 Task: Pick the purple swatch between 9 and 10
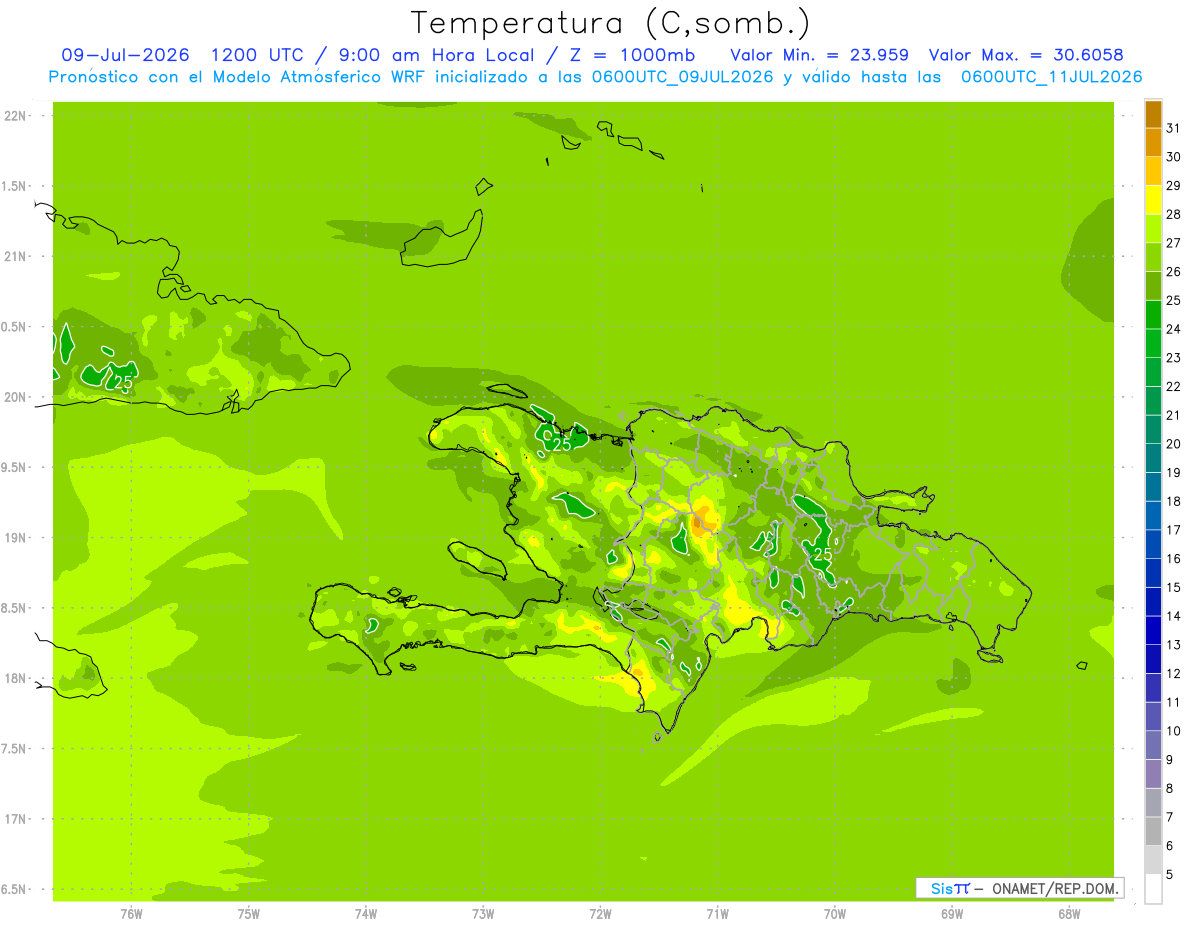pos(1153,746)
